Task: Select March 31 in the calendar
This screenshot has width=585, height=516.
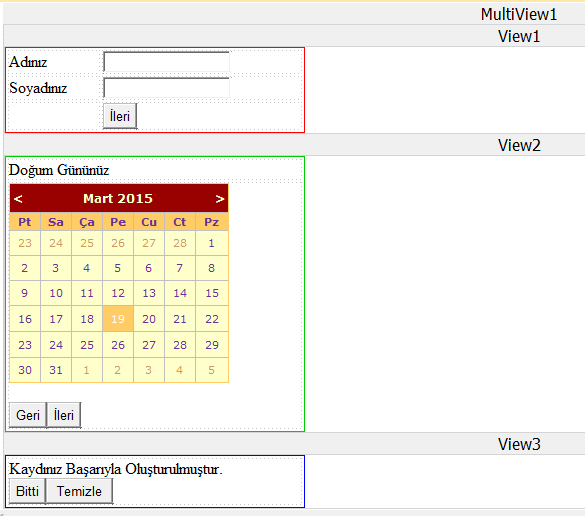Action: 56,370
